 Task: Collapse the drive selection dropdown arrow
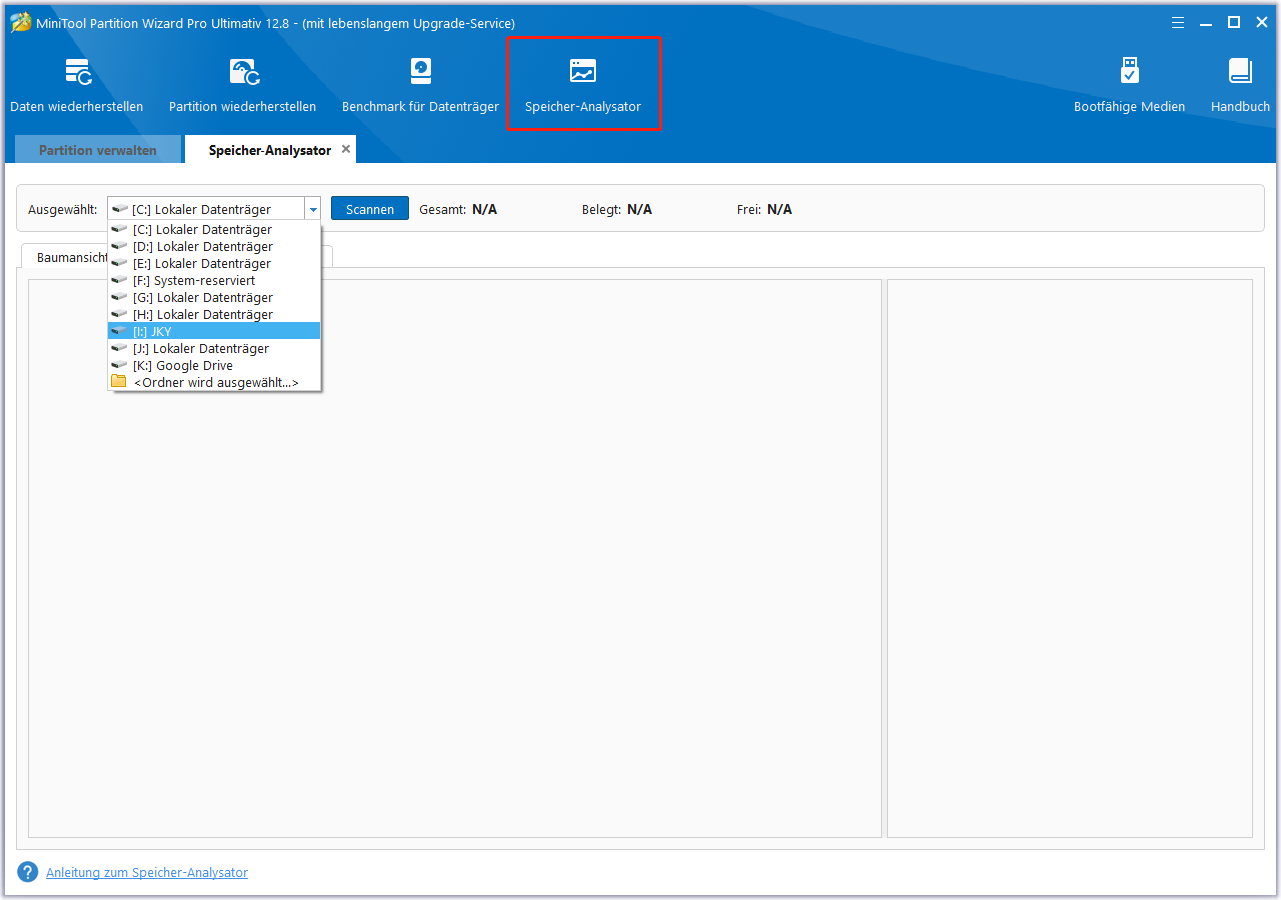coord(313,209)
